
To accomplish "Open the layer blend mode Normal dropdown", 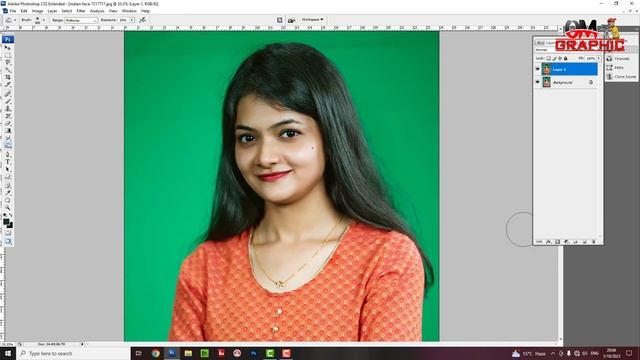I will coord(545,50).
